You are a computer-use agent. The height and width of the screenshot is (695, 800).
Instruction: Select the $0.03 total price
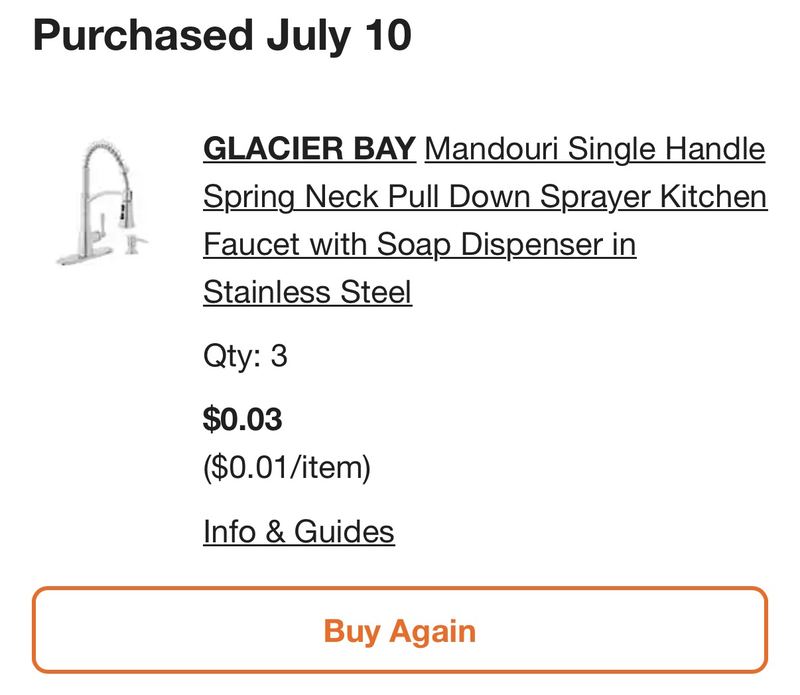point(242,419)
